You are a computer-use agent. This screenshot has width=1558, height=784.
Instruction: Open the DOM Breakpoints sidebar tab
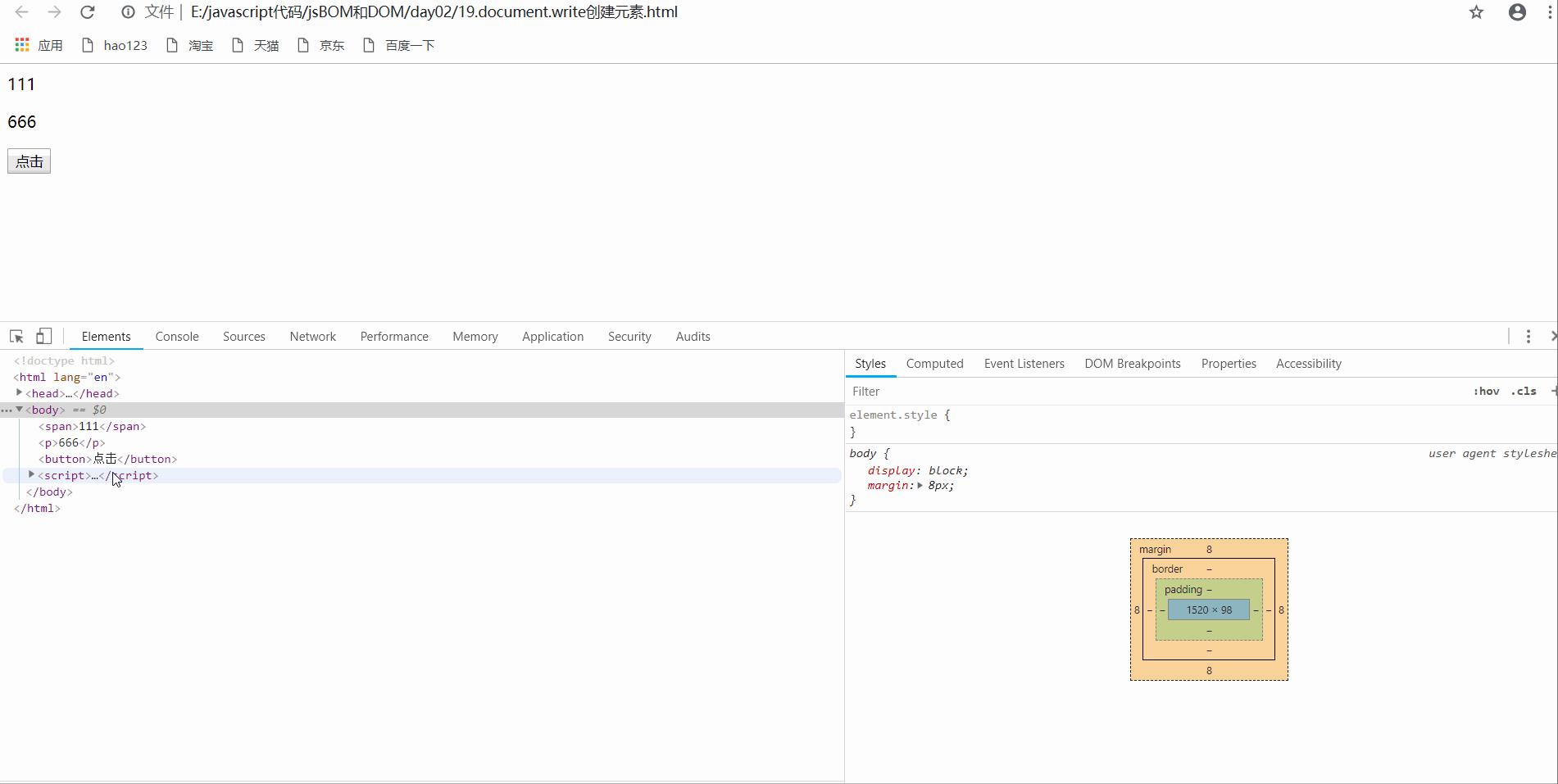pos(1133,364)
